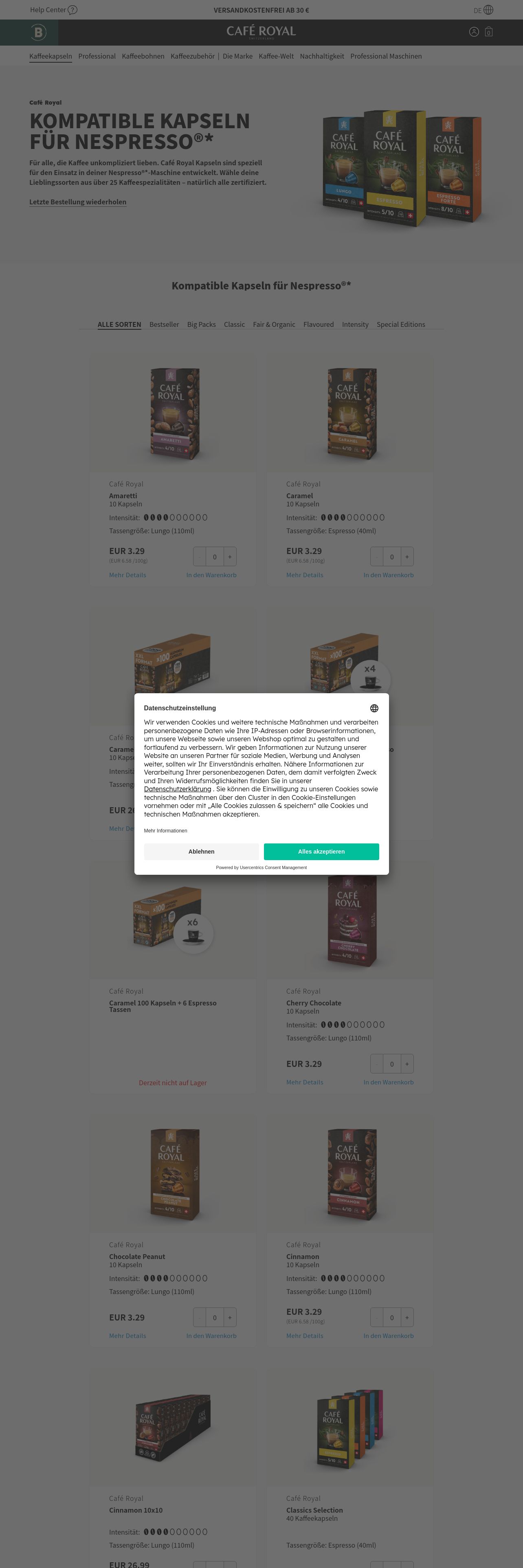Click the Bernrain B logo icon
This screenshot has height=1568, width=523.
pos(38,32)
